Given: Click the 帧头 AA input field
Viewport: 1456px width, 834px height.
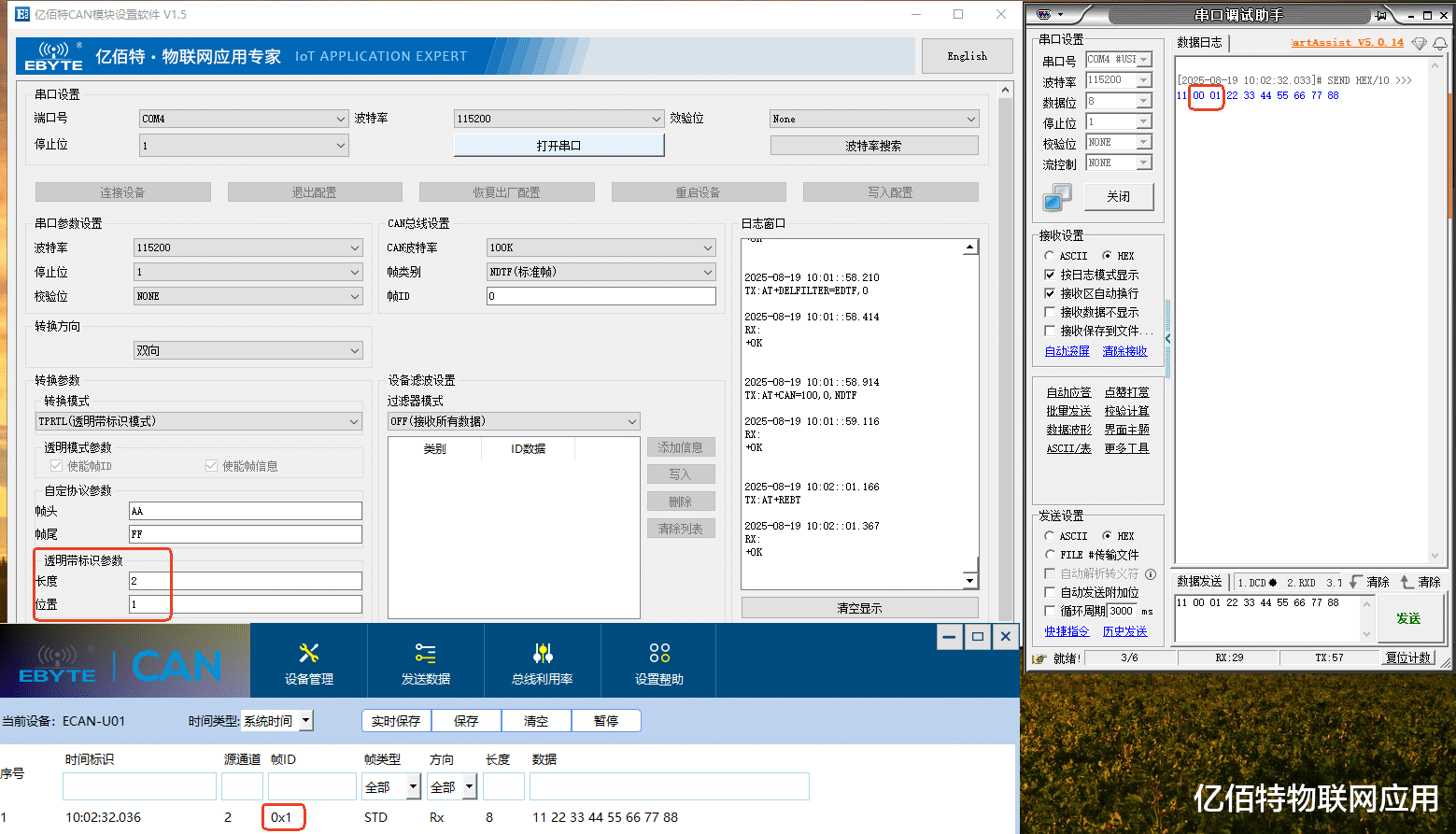Looking at the screenshot, I should (246, 511).
